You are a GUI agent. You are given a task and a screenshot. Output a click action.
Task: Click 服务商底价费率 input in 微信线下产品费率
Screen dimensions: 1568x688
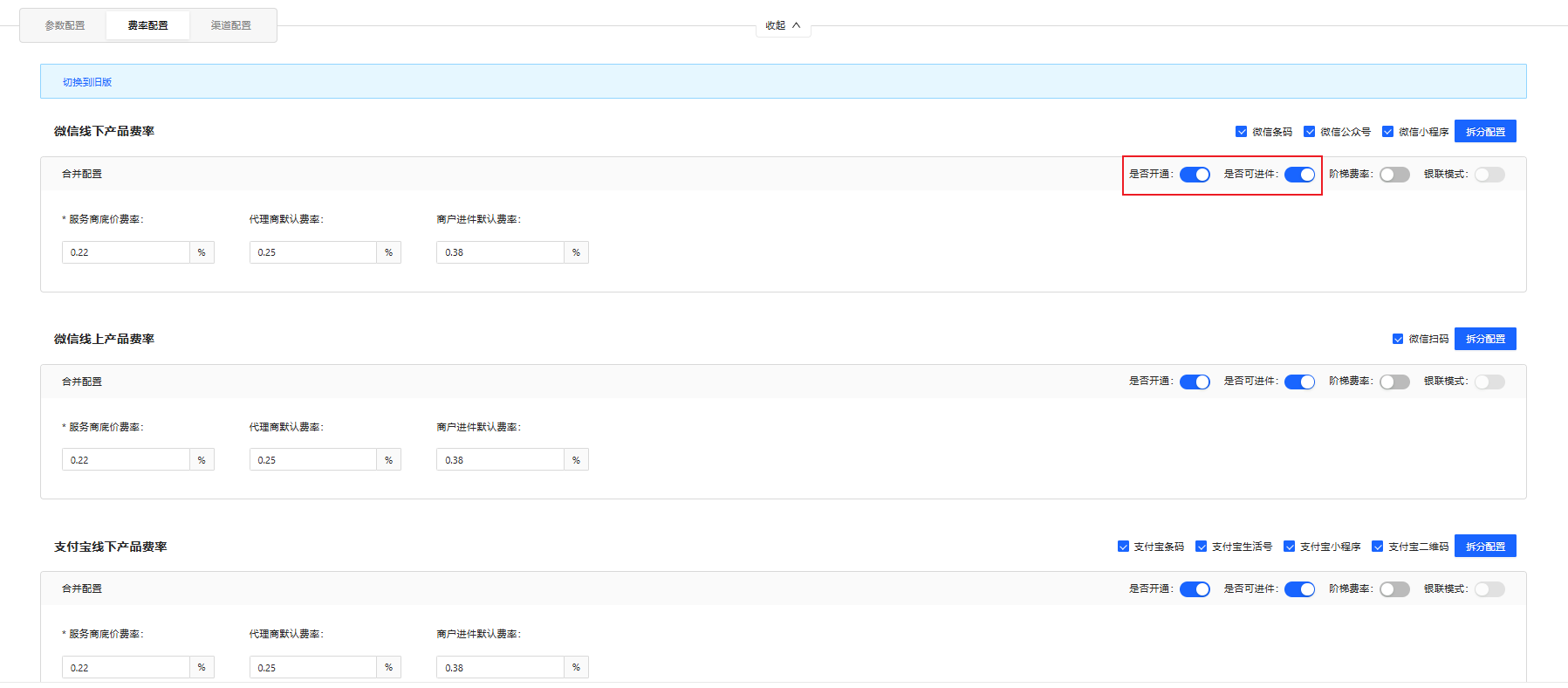pos(126,252)
